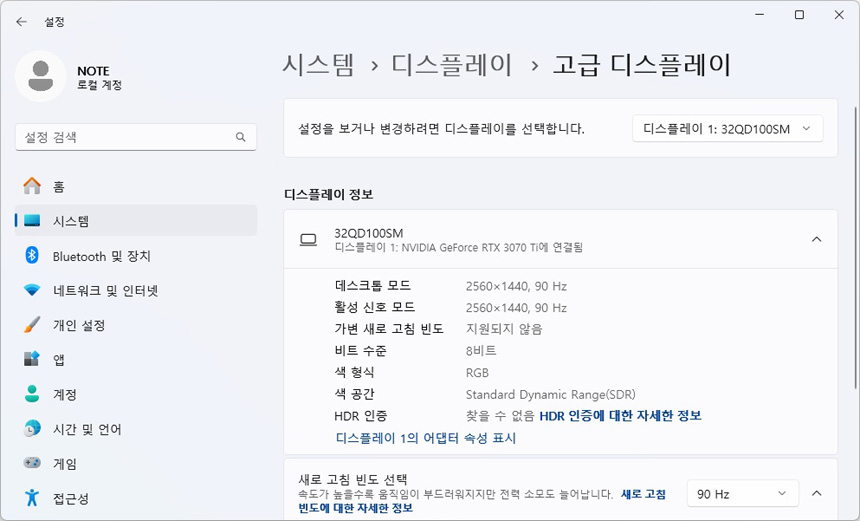Click the search magnifier icon
The height and width of the screenshot is (521, 860).
pos(240,137)
